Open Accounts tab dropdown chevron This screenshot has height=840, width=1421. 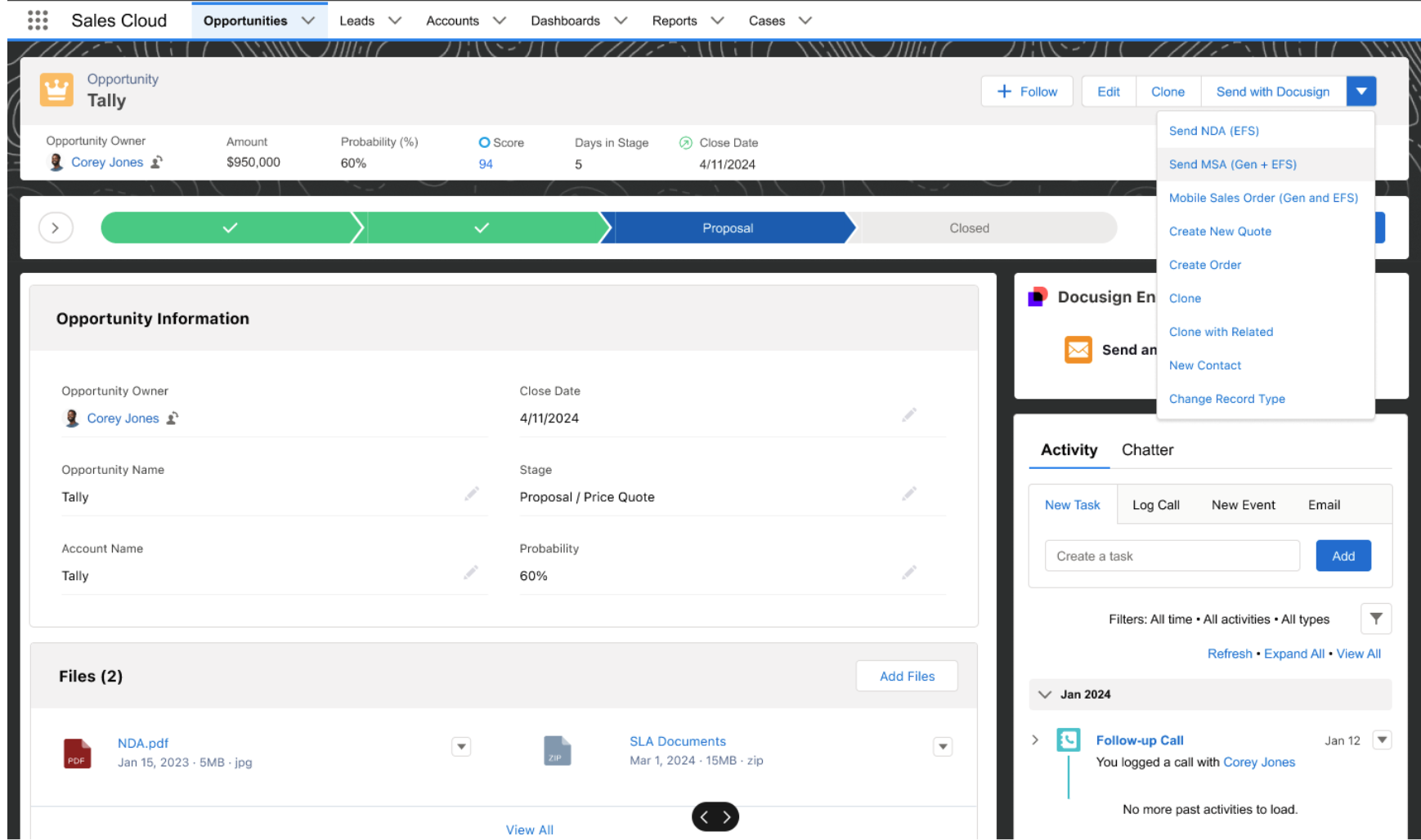coord(500,20)
